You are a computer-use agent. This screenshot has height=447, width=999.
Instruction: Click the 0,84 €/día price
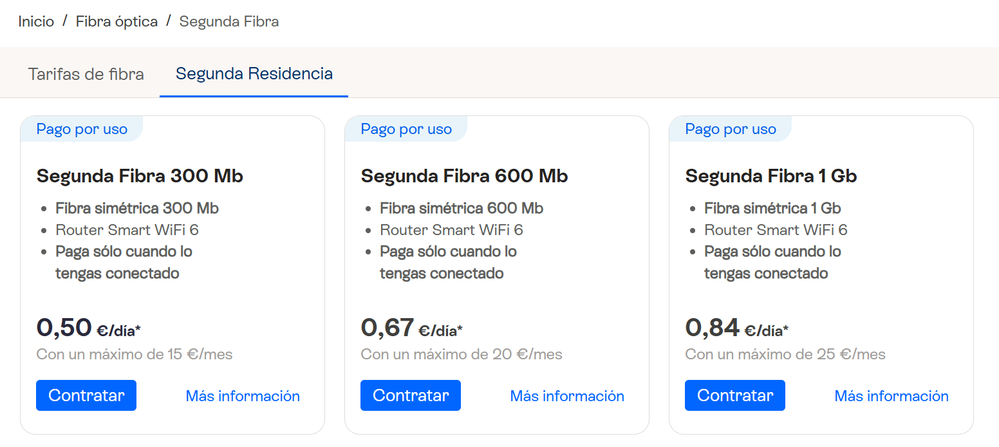(736, 328)
